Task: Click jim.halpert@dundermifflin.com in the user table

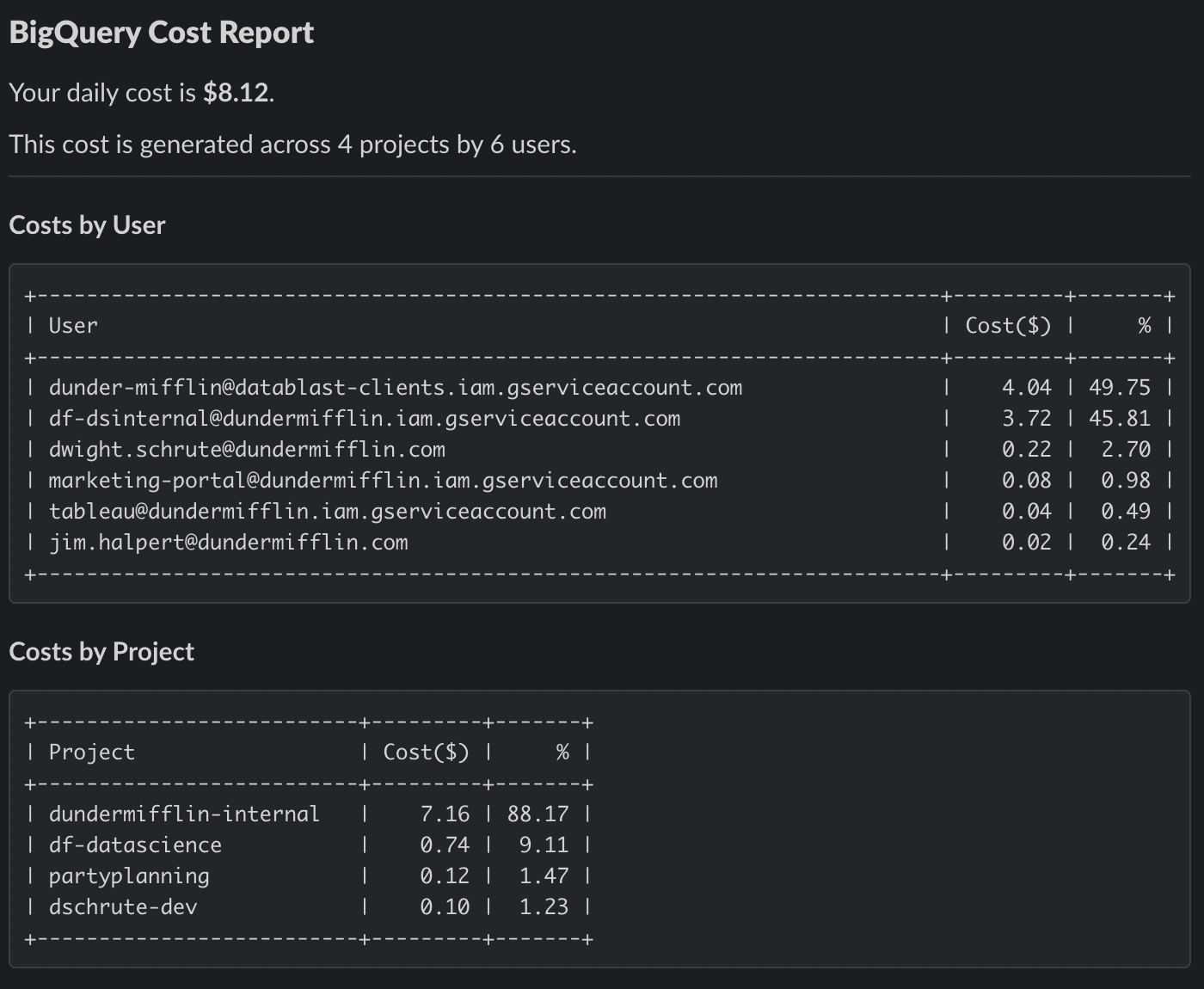Action: [x=229, y=542]
